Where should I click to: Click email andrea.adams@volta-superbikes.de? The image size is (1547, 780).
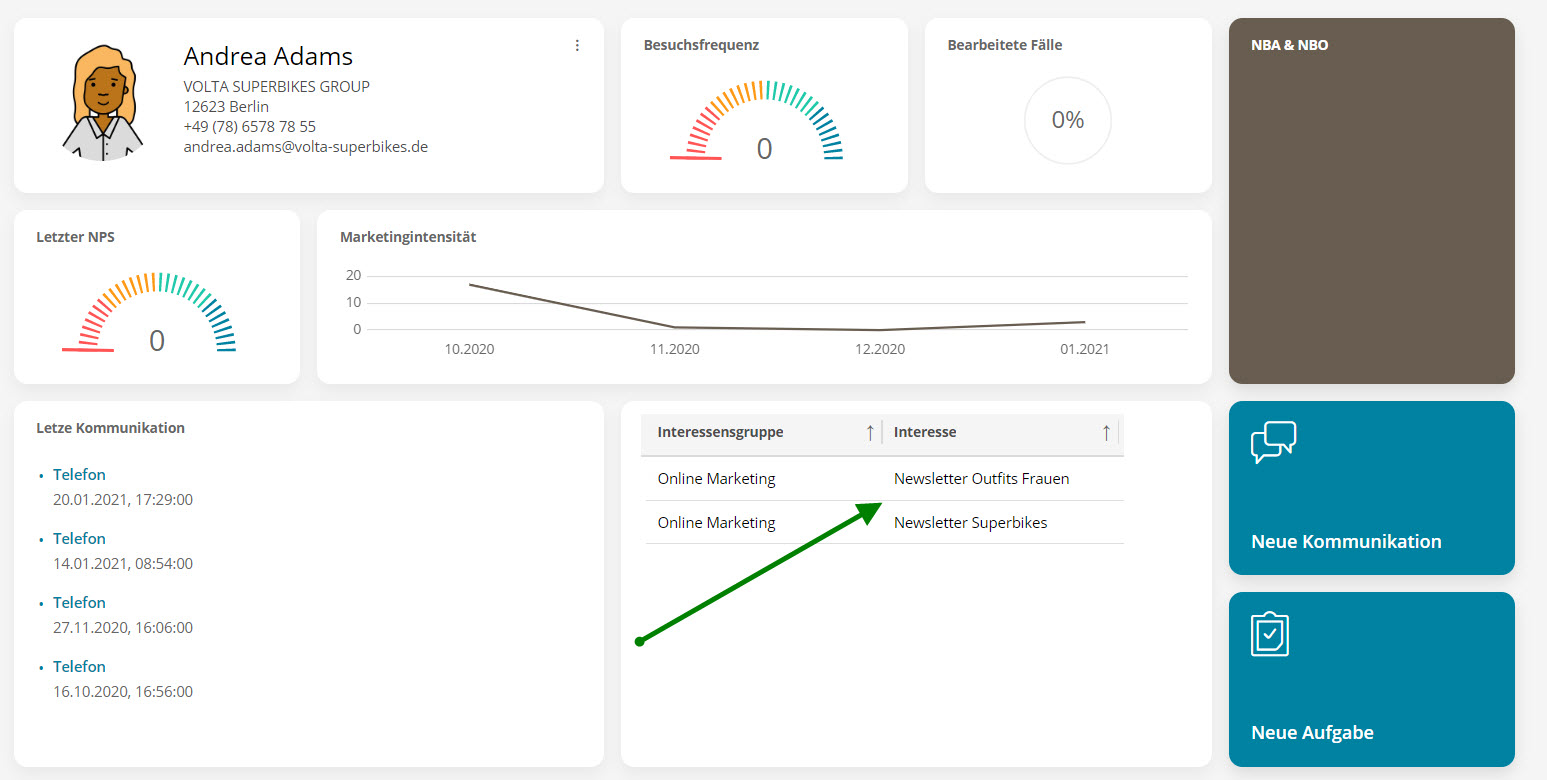305,146
